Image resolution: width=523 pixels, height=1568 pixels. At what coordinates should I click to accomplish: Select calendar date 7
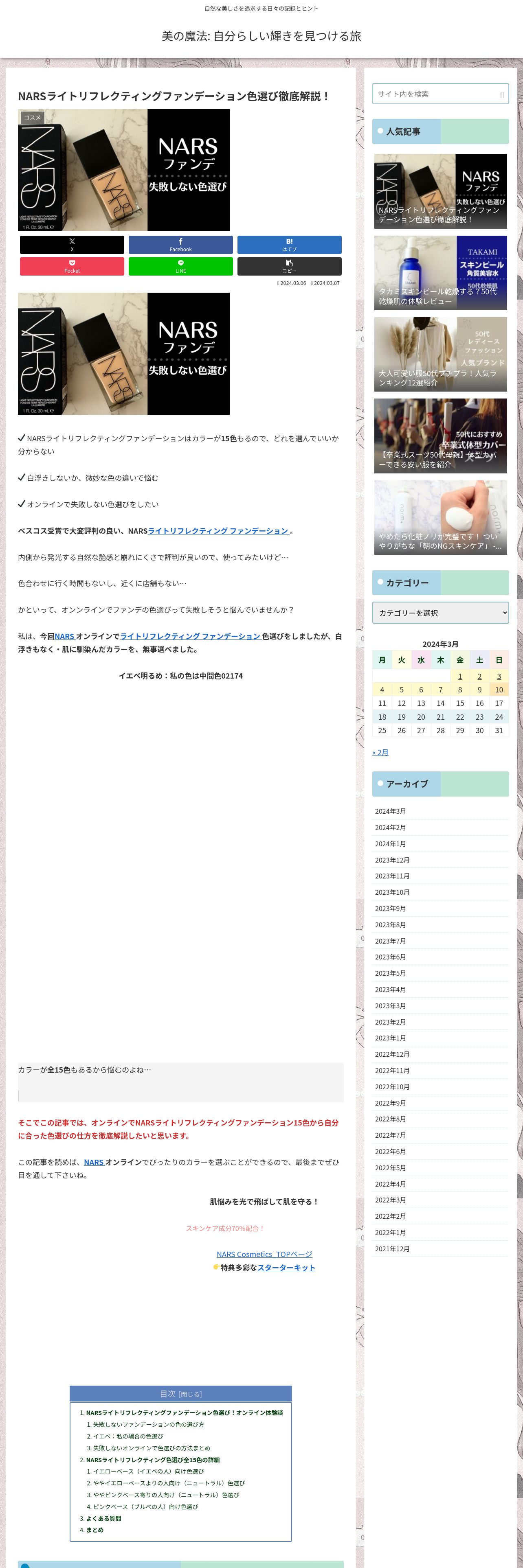[x=440, y=690]
